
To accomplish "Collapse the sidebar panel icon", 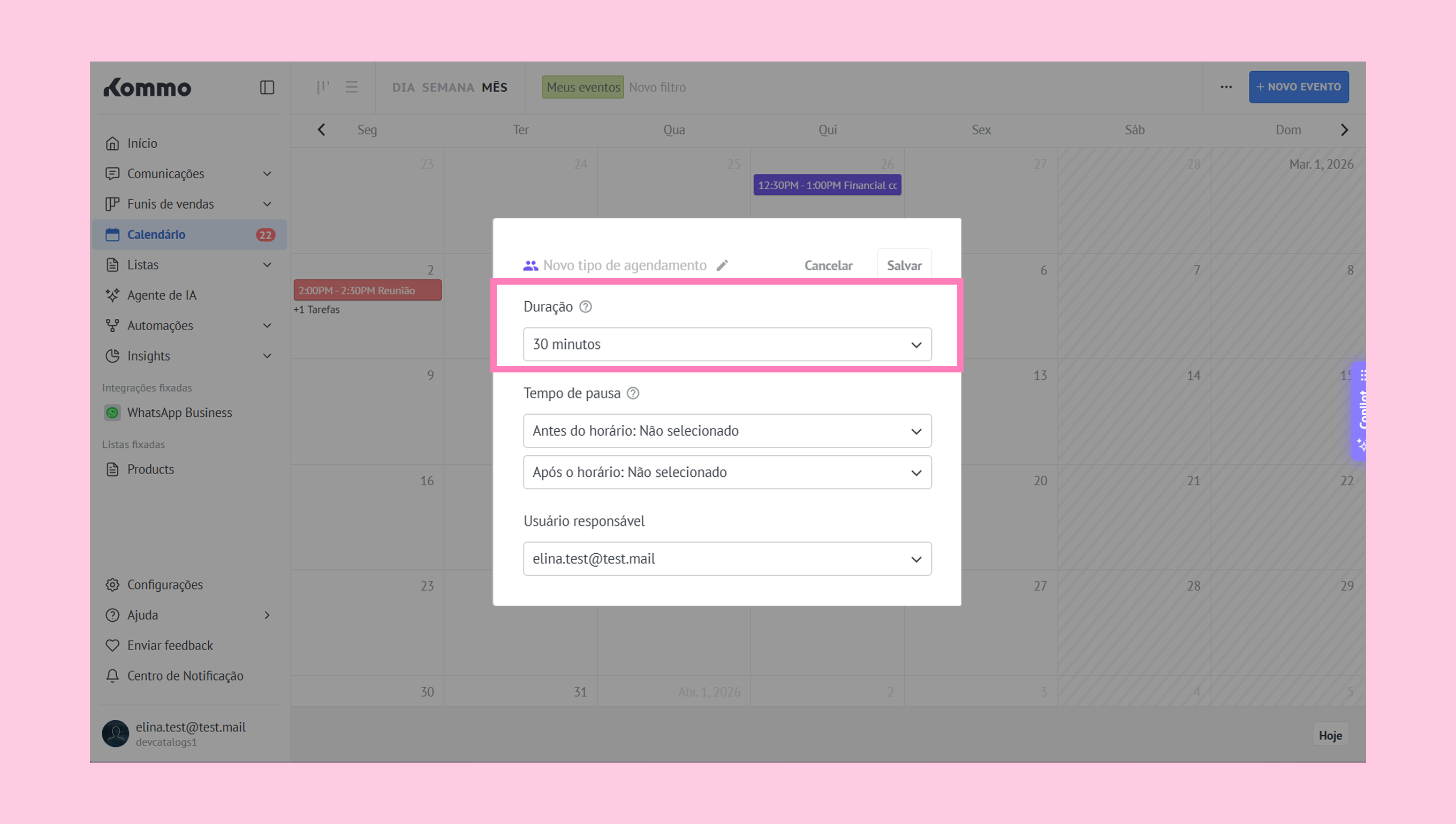I will pos(267,87).
